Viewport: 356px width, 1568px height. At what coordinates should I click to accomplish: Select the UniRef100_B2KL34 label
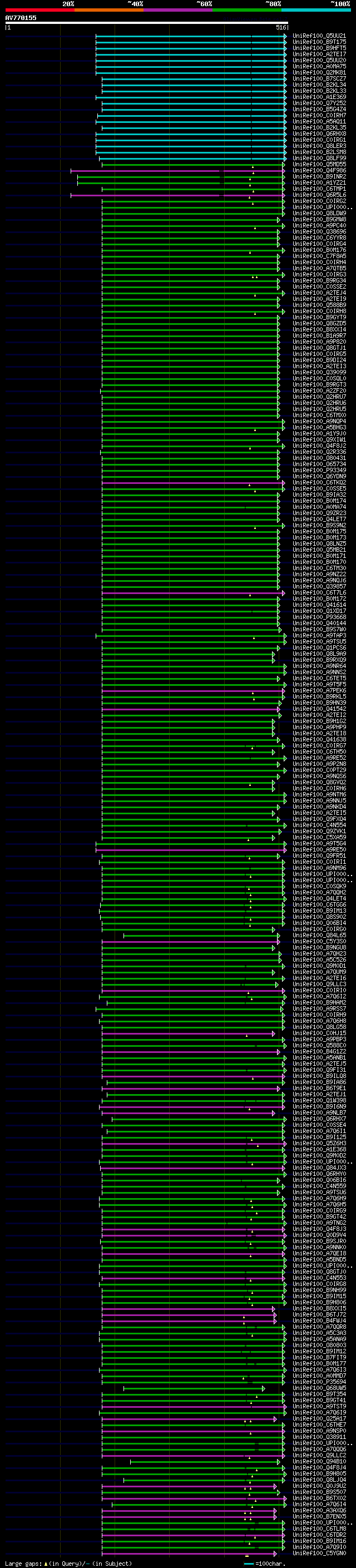coord(319,85)
